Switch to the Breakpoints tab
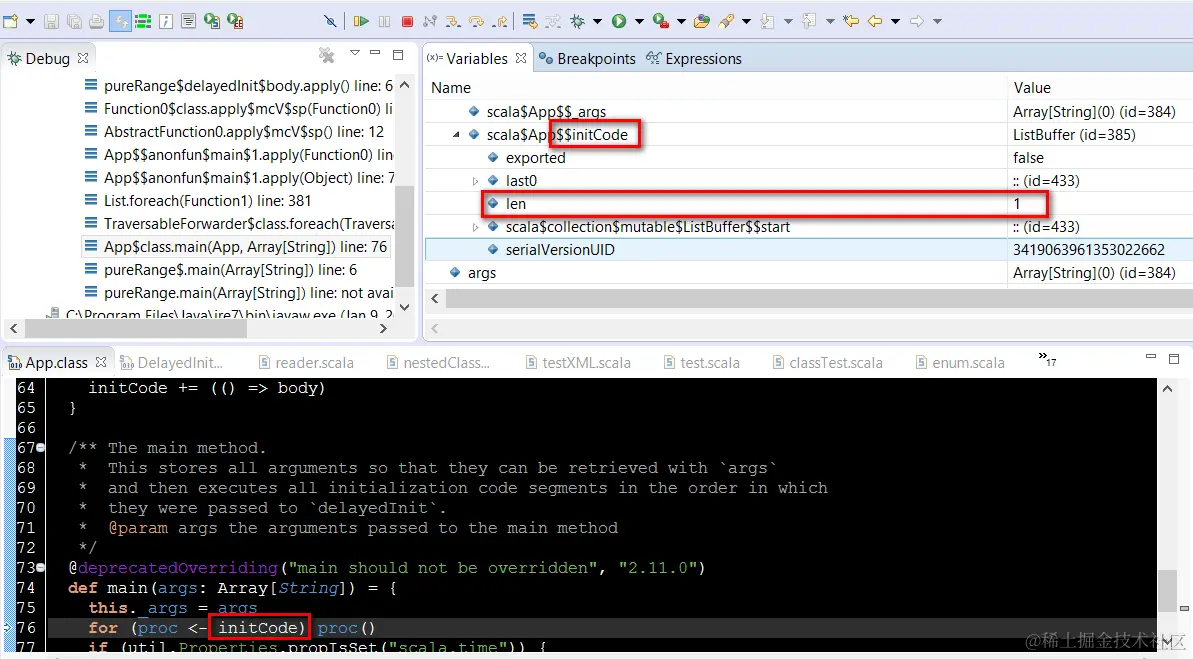 [587, 59]
